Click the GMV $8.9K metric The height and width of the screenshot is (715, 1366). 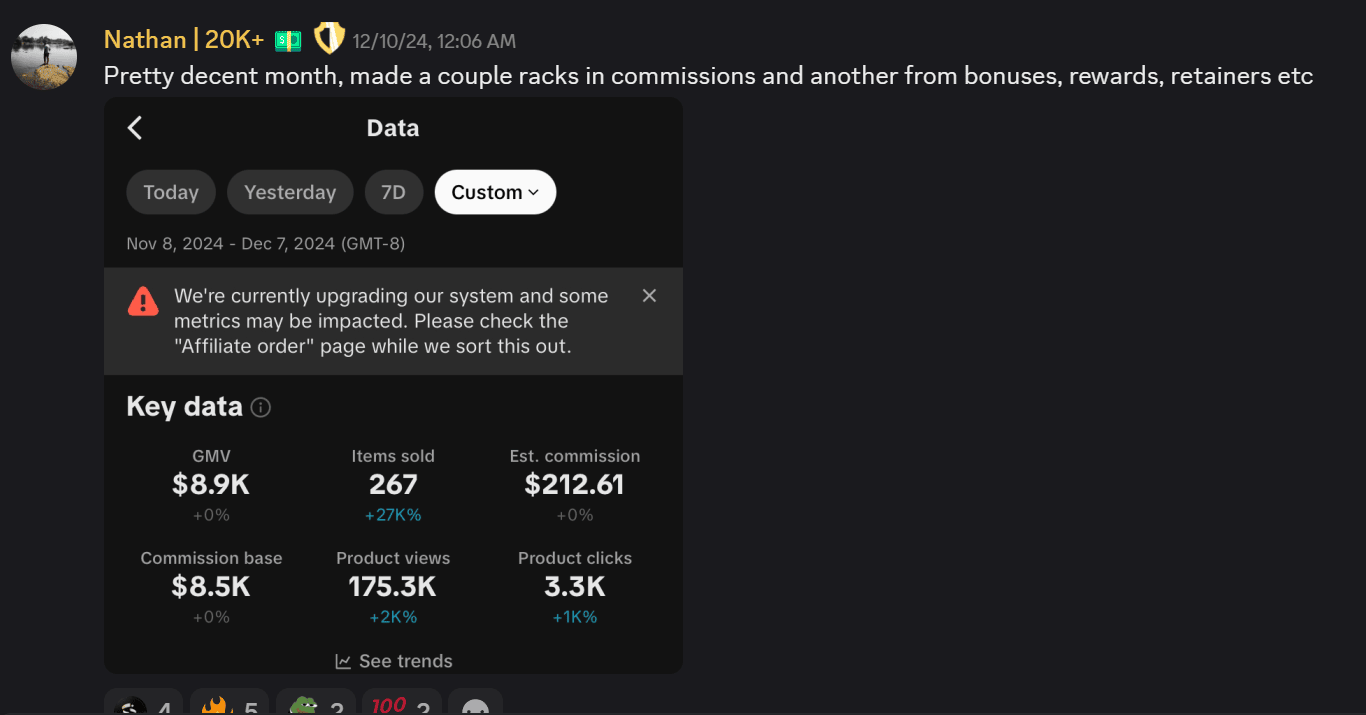click(211, 485)
